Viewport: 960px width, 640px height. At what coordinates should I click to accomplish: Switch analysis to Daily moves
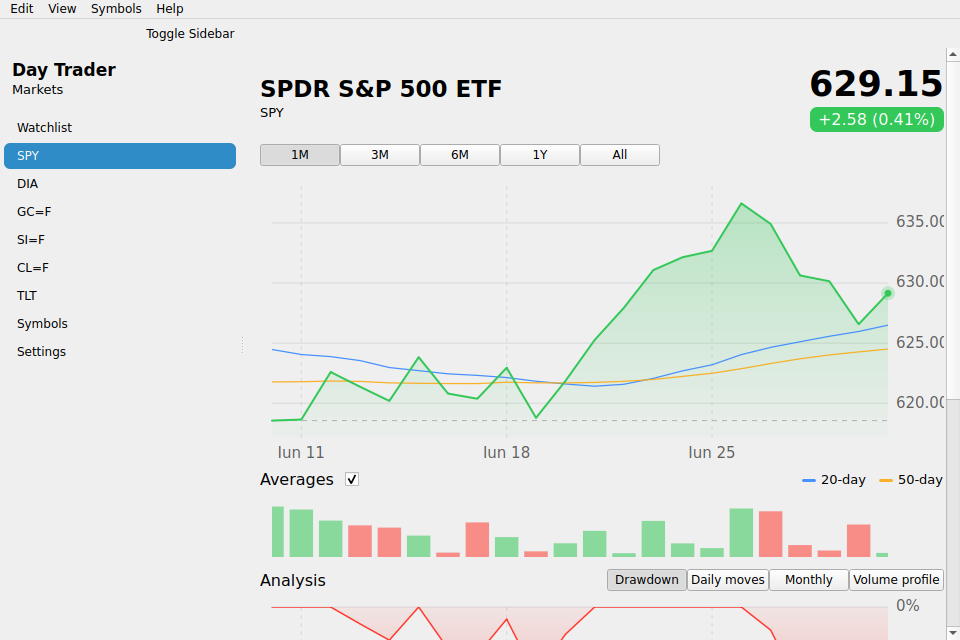pos(727,580)
